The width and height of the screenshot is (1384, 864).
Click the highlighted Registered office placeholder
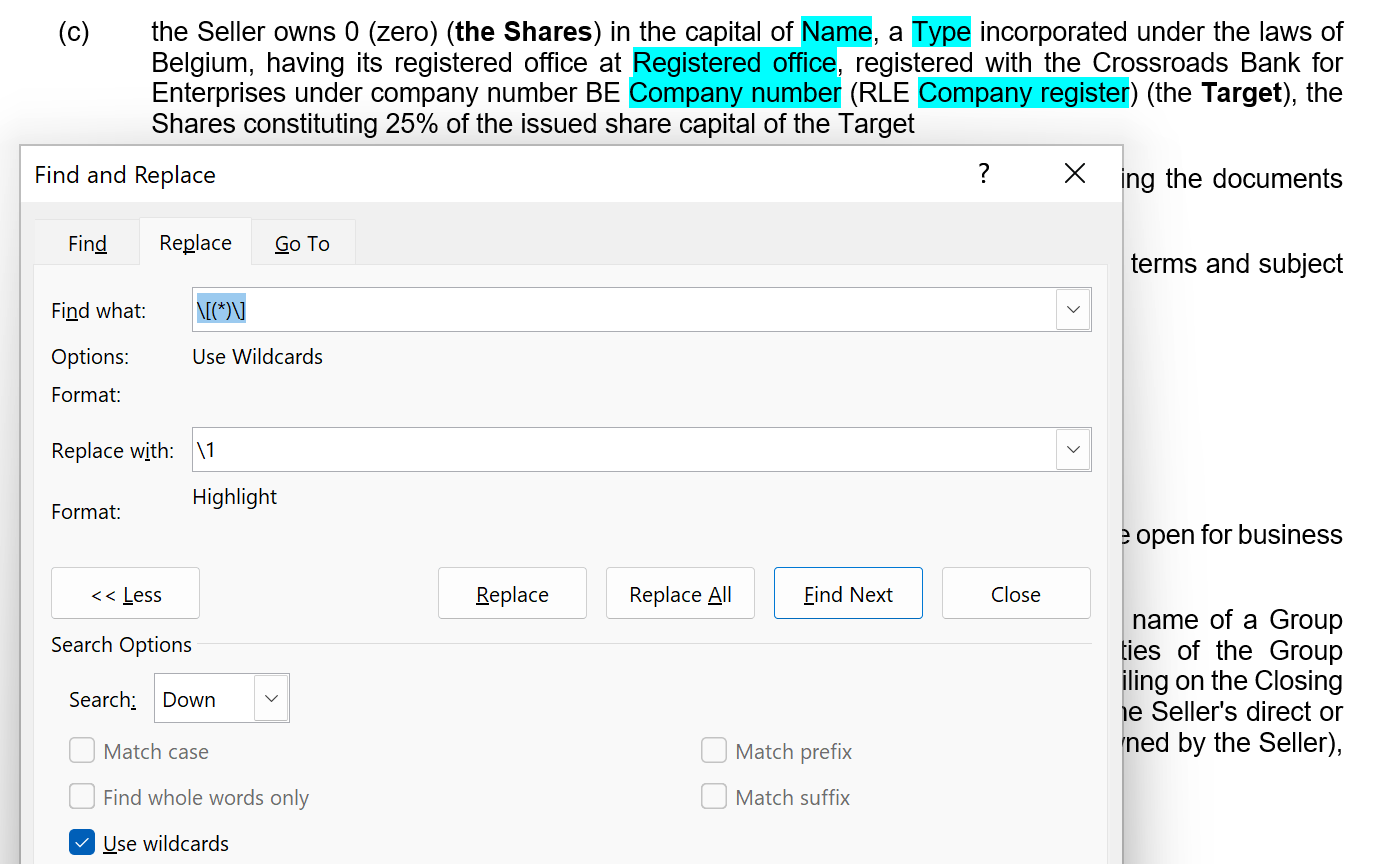[x=735, y=63]
